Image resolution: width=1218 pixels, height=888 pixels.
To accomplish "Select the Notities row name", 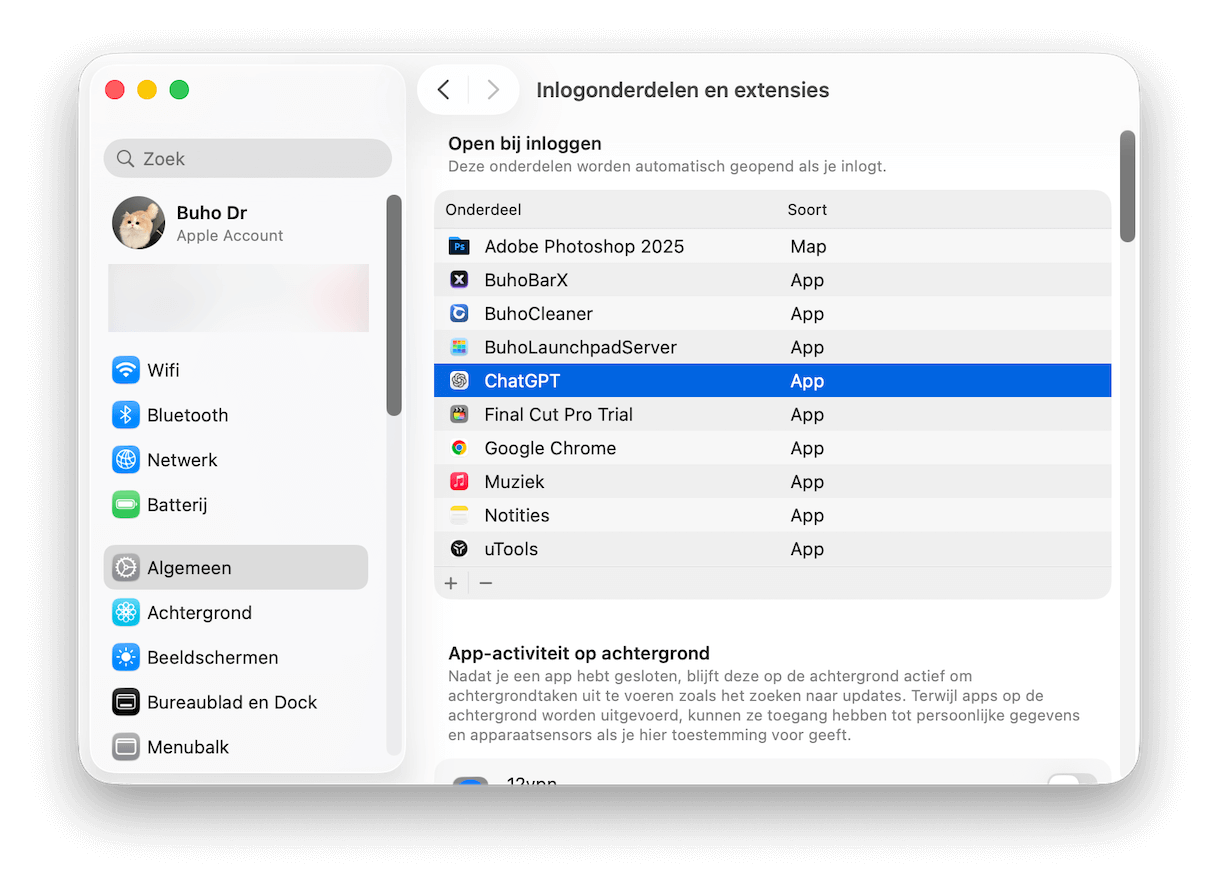I will pos(517,515).
